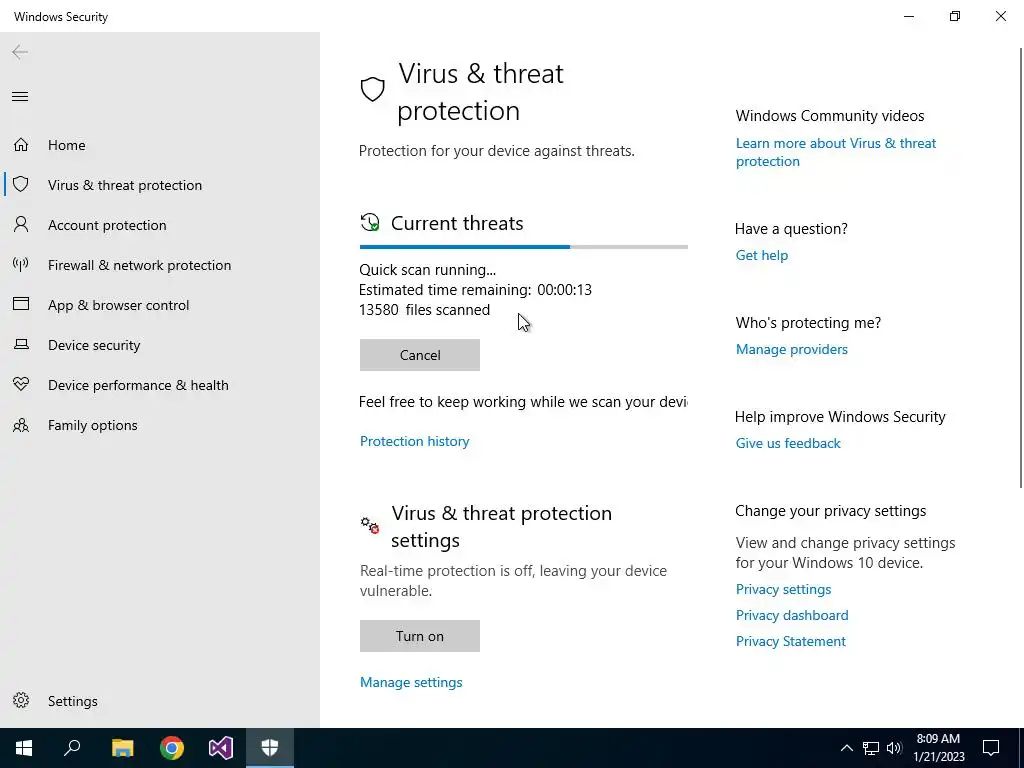Click the Device security laptop icon

click(x=21, y=344)
